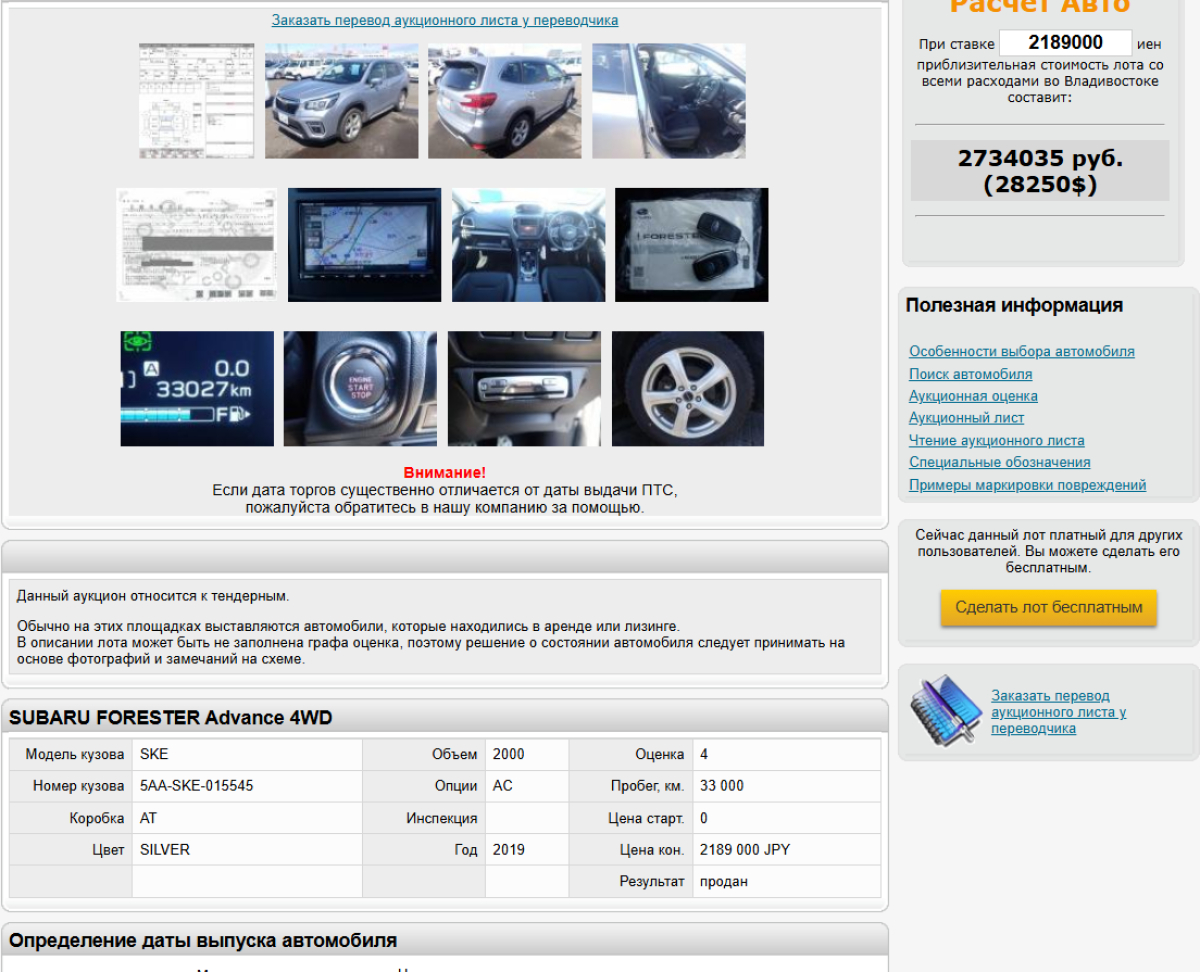Image resolution: width=1200 pixels, height=972 pixels.
Task: Click the 'SUBARU FORESTER Advance 4WD' heading
Action: pyautogui.click(x=171, y=718)
